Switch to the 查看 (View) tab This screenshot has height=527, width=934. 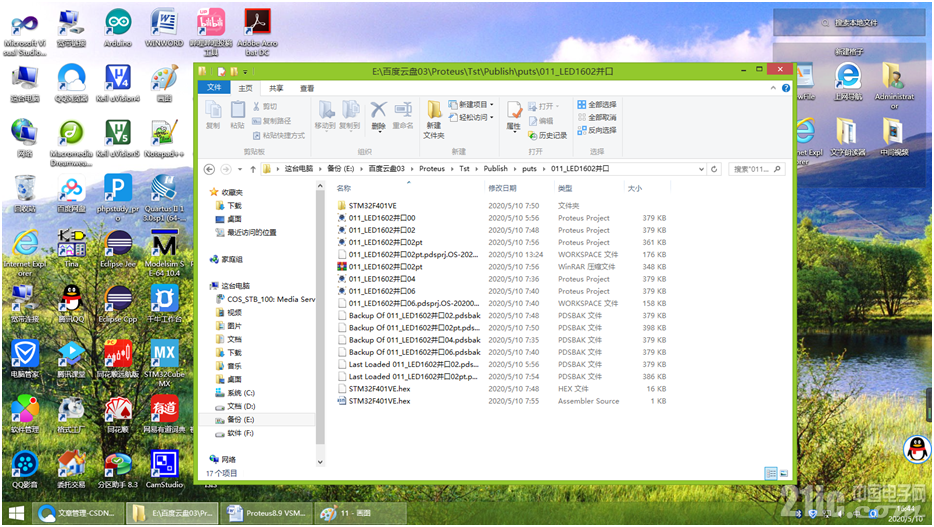307,88
